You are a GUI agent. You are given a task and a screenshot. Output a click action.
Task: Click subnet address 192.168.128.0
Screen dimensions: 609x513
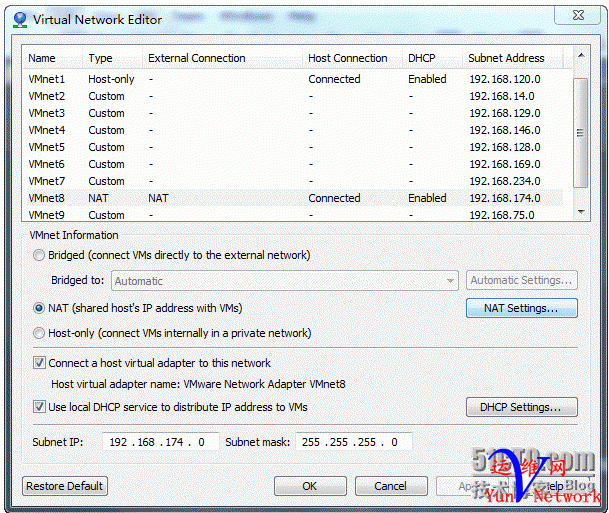click(505, 147)
